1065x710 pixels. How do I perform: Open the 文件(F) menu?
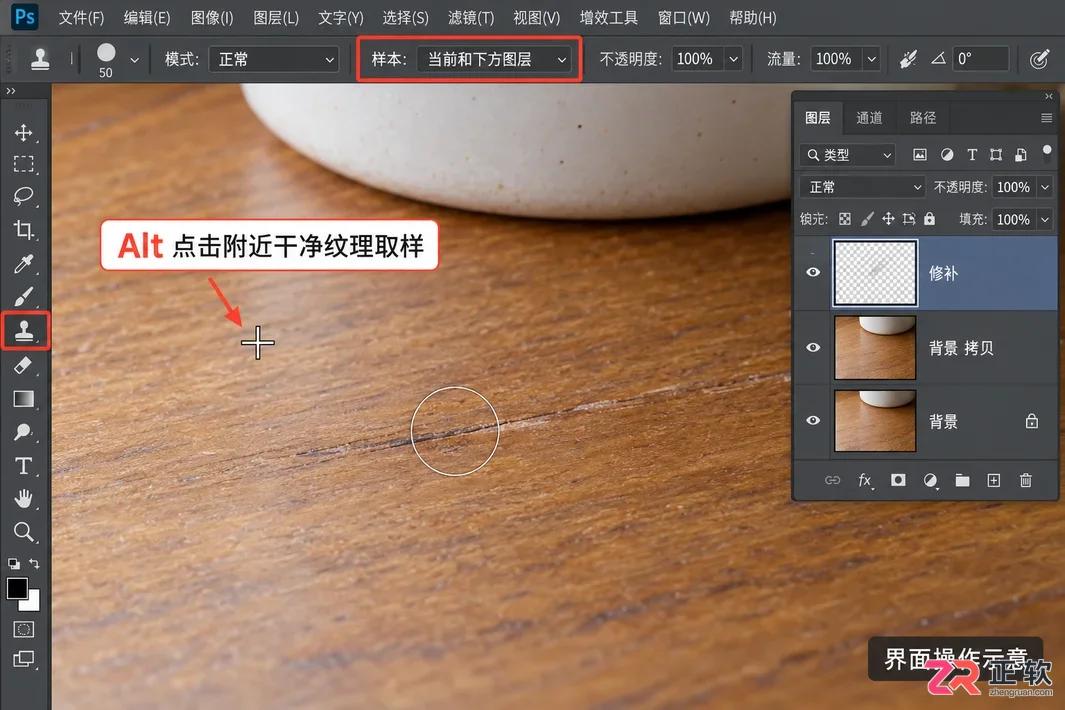(81, 18)
